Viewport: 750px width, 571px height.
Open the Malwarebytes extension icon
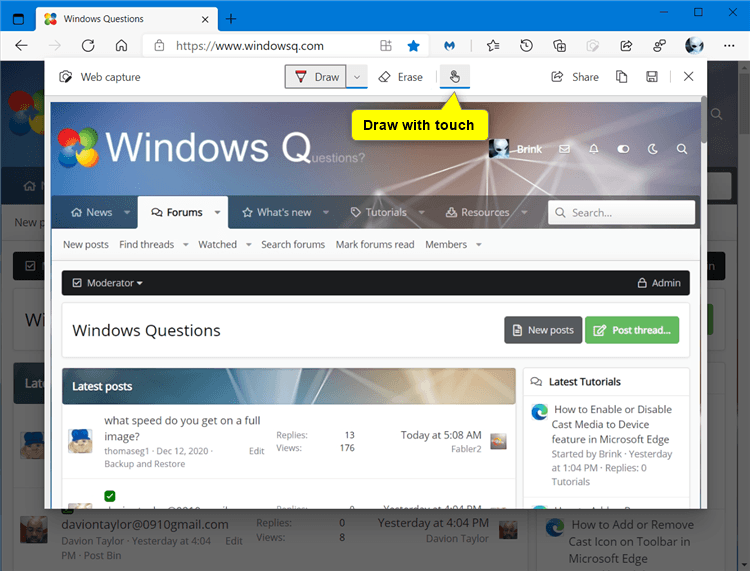tap(449, 46)
